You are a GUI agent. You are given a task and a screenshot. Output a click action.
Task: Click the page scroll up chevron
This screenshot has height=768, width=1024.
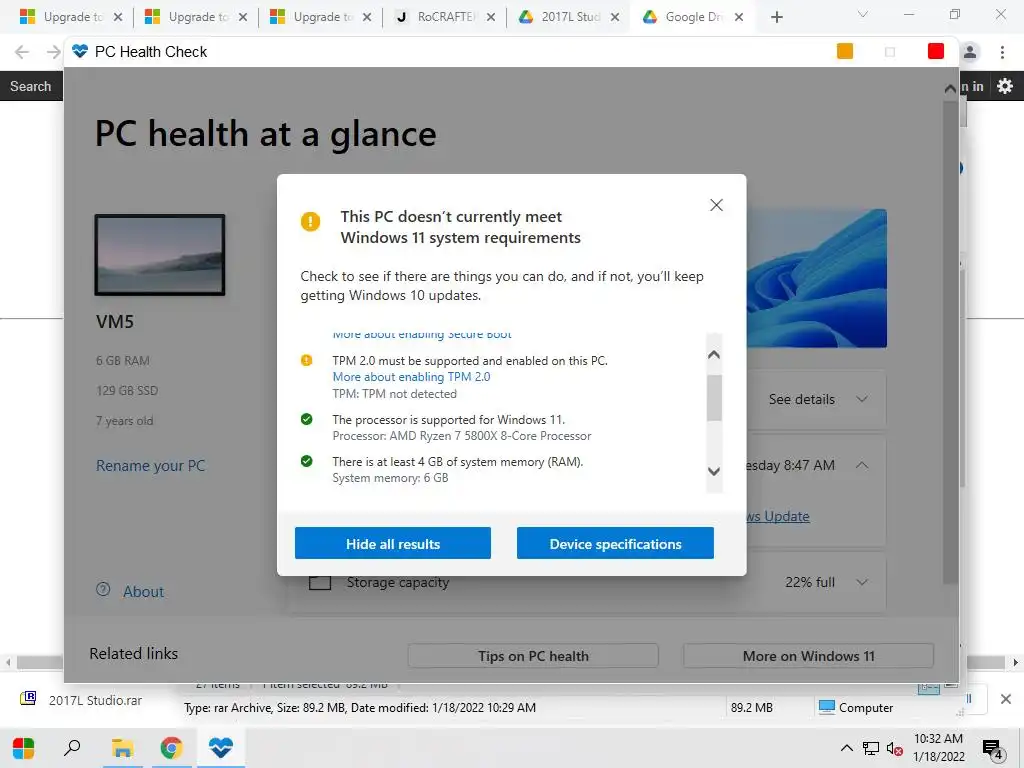(950, 88)
